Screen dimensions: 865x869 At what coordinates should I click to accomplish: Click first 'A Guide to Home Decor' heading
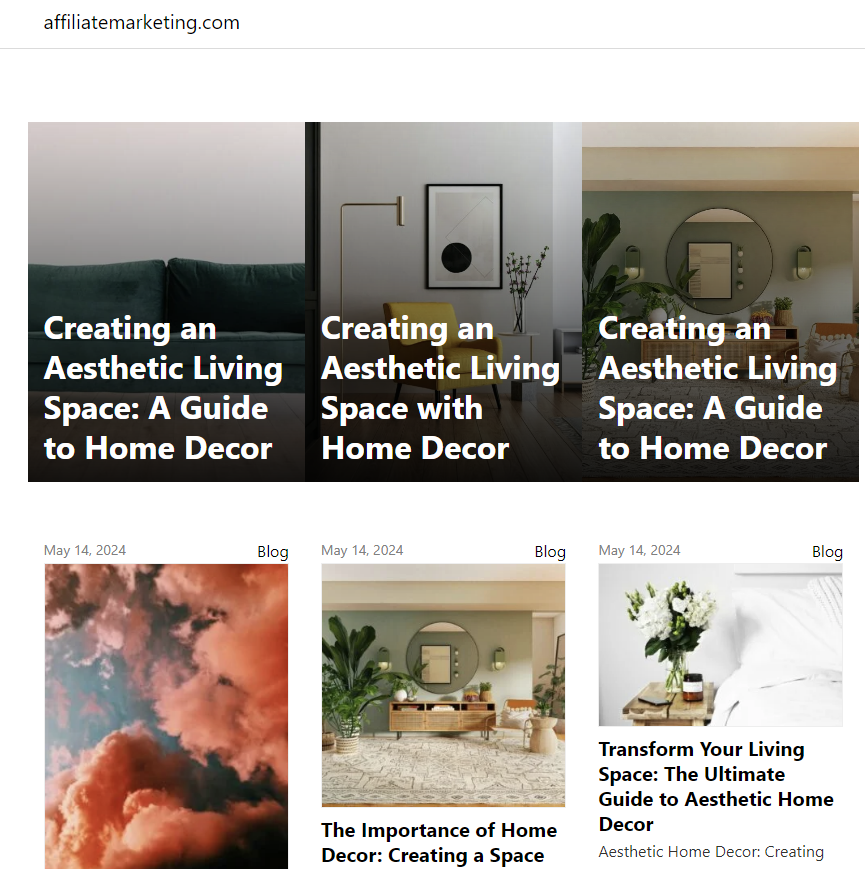click(x=163, y=388)
